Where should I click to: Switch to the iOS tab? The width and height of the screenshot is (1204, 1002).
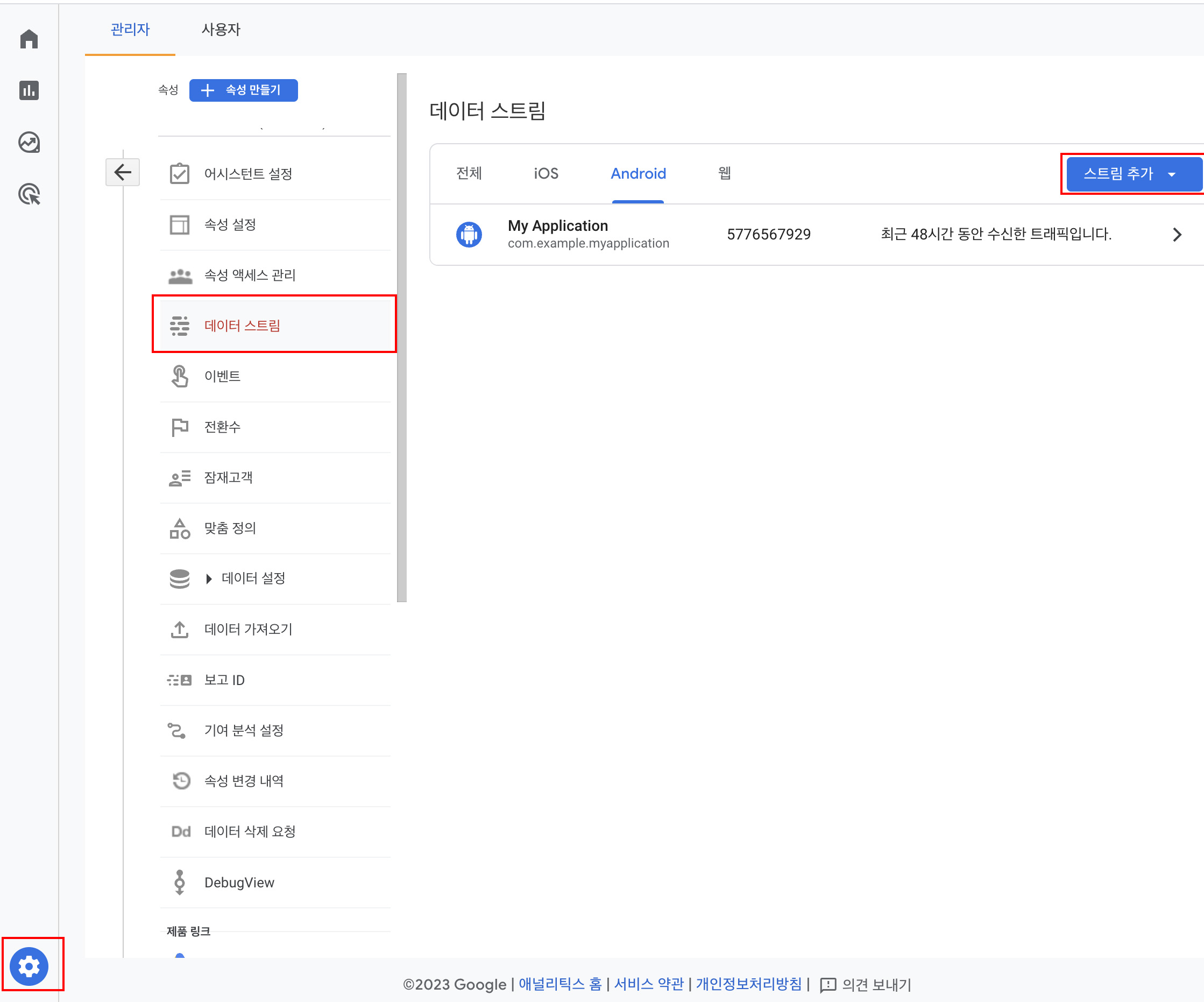[546, 174]
